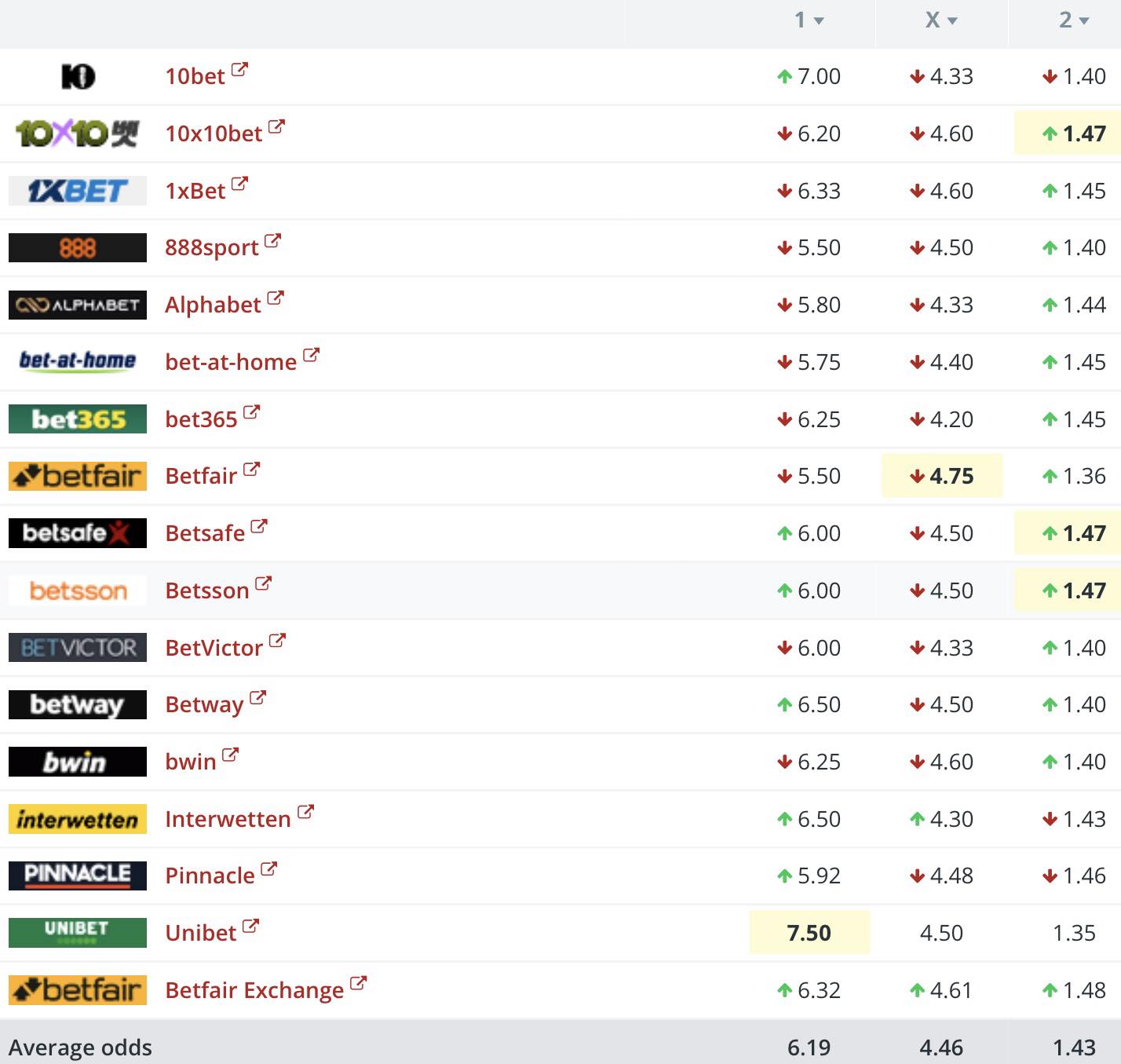Click the external link icon next to Betway
The height and width of the screenshot is (1064, 1121).
click(257, 698)
